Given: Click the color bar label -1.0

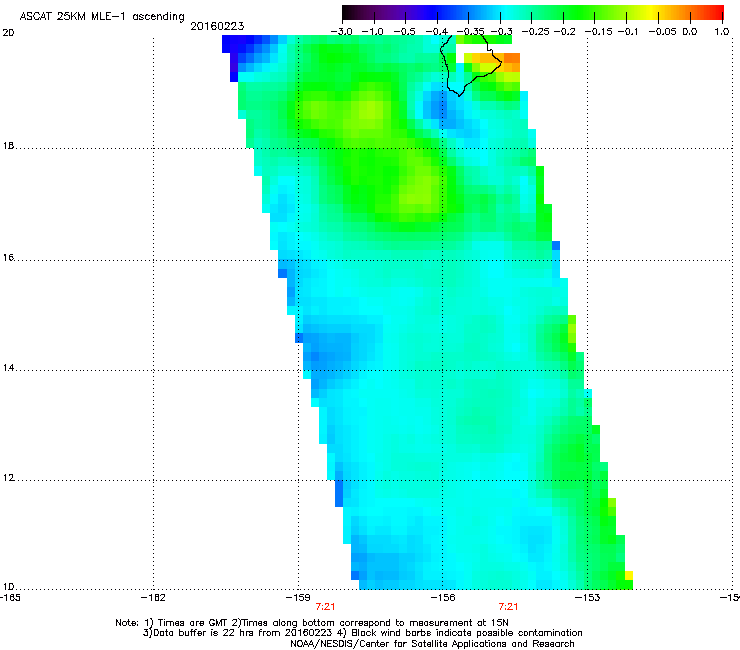Looking at the screenshot, I should pyautogui.click(x=372, y=32).
